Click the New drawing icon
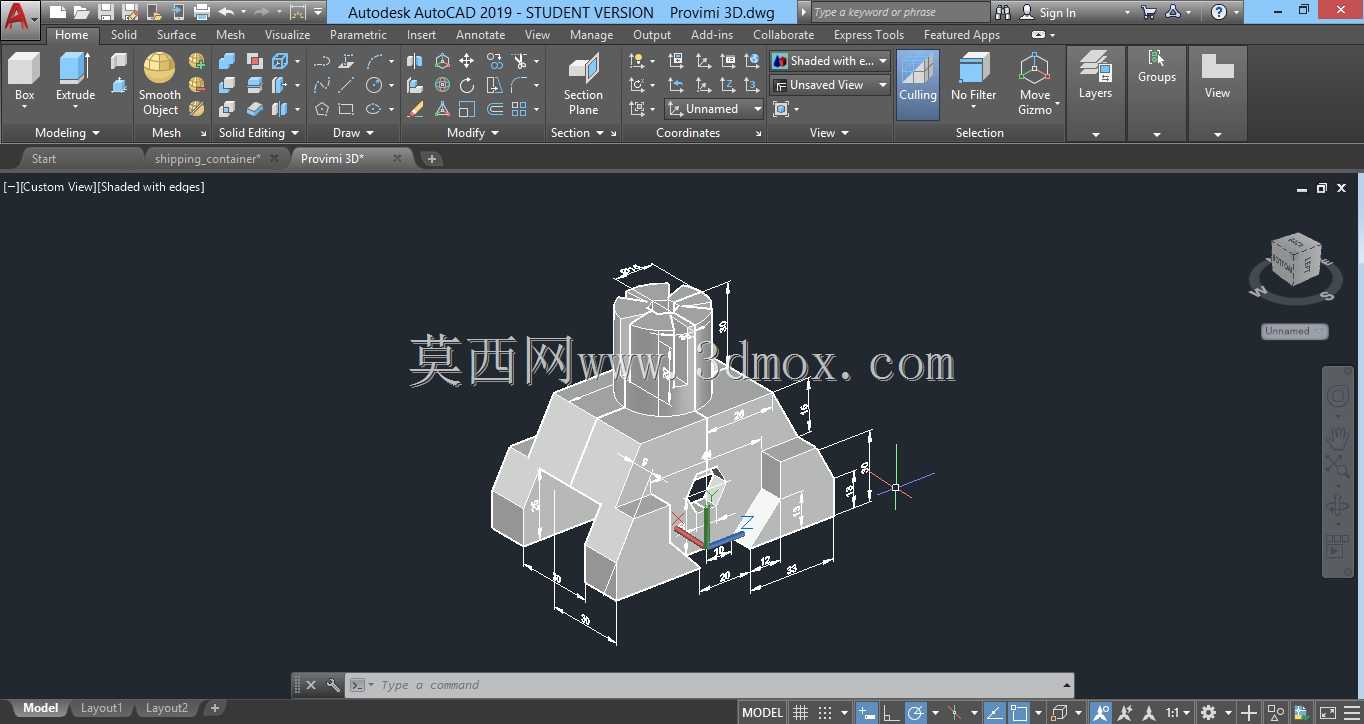 57,12
